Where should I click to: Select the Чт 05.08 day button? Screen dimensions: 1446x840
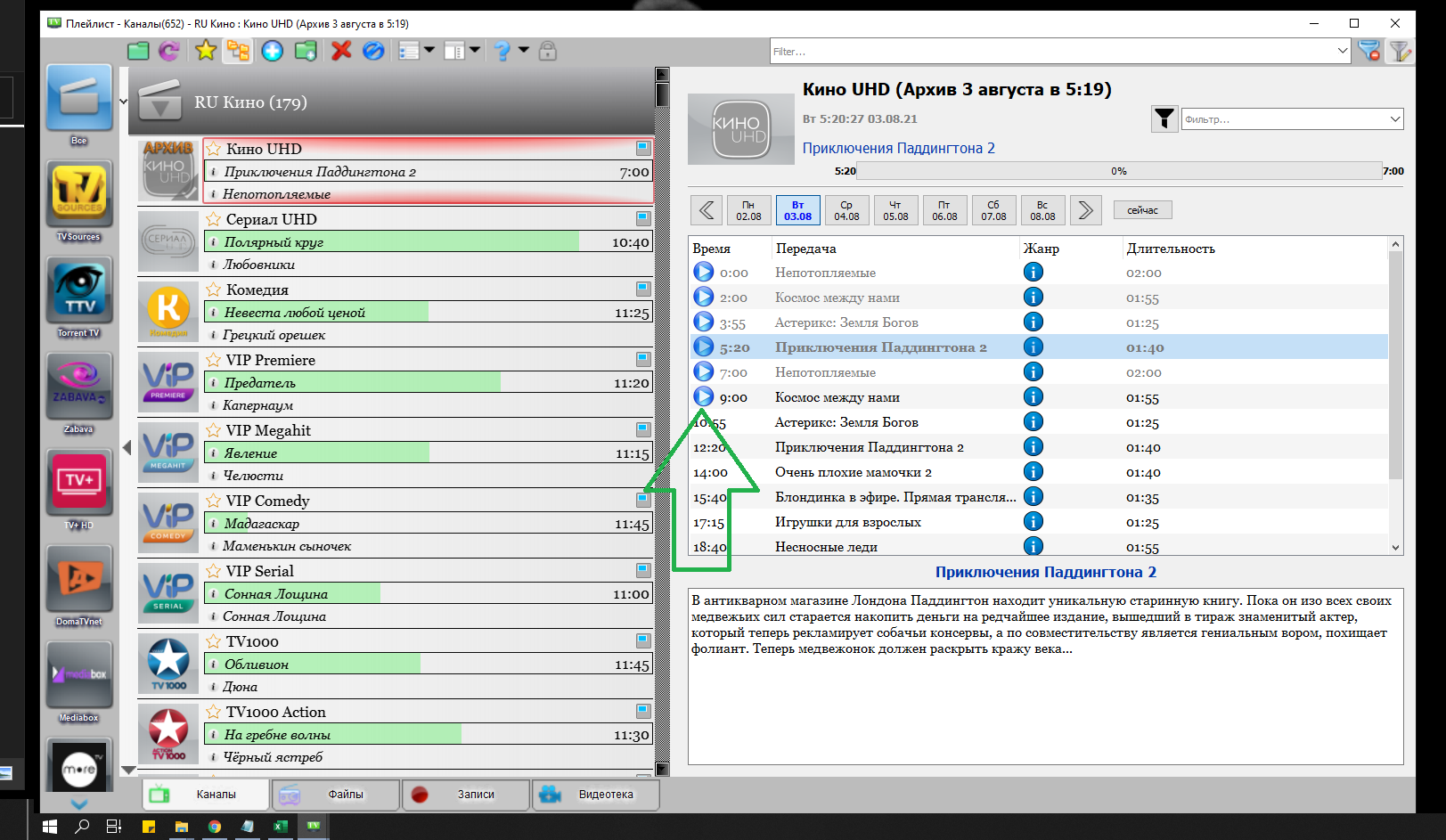tap(895, 210)
